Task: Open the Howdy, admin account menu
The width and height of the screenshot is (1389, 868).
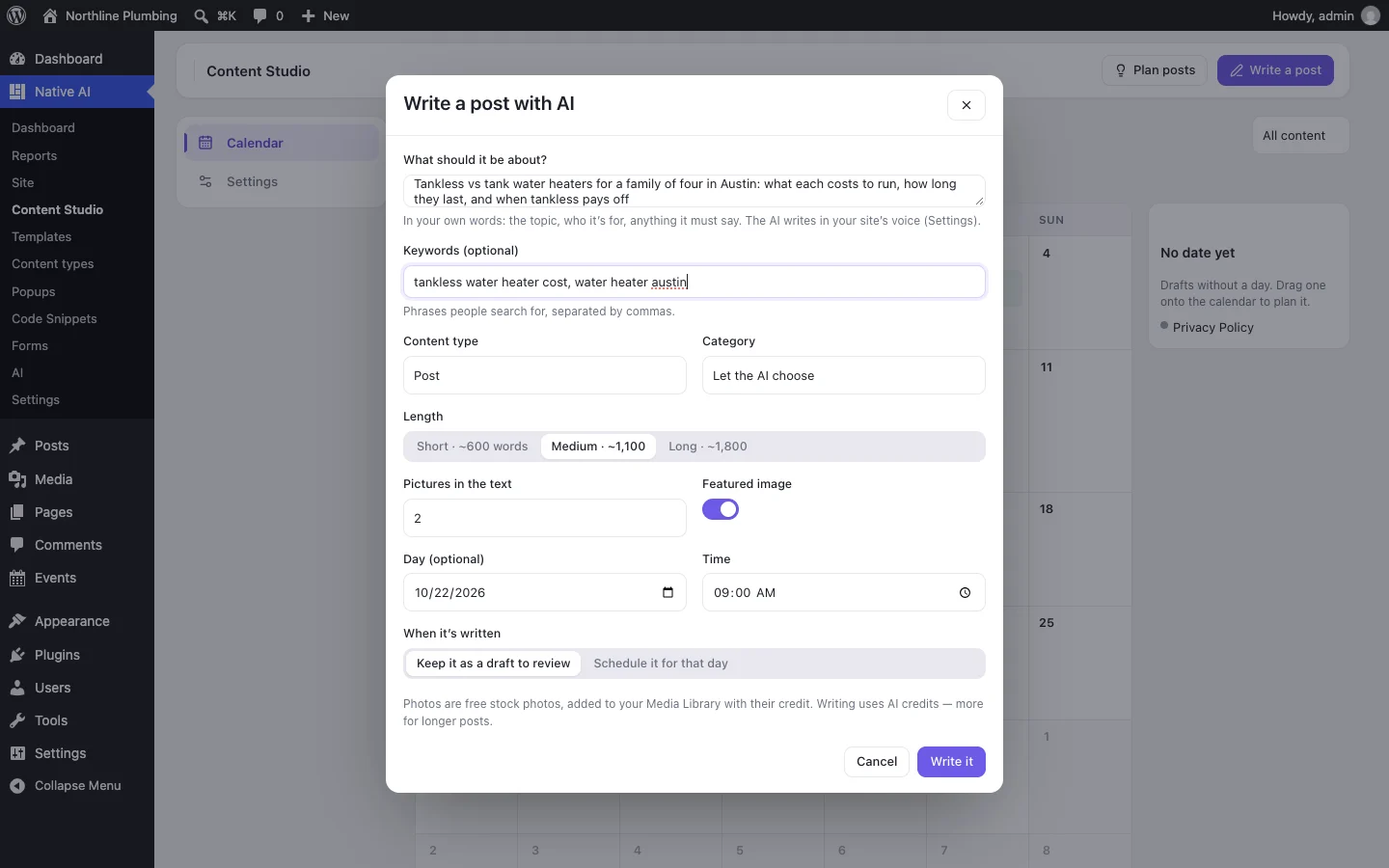Action: click(x=1325, y=15)
